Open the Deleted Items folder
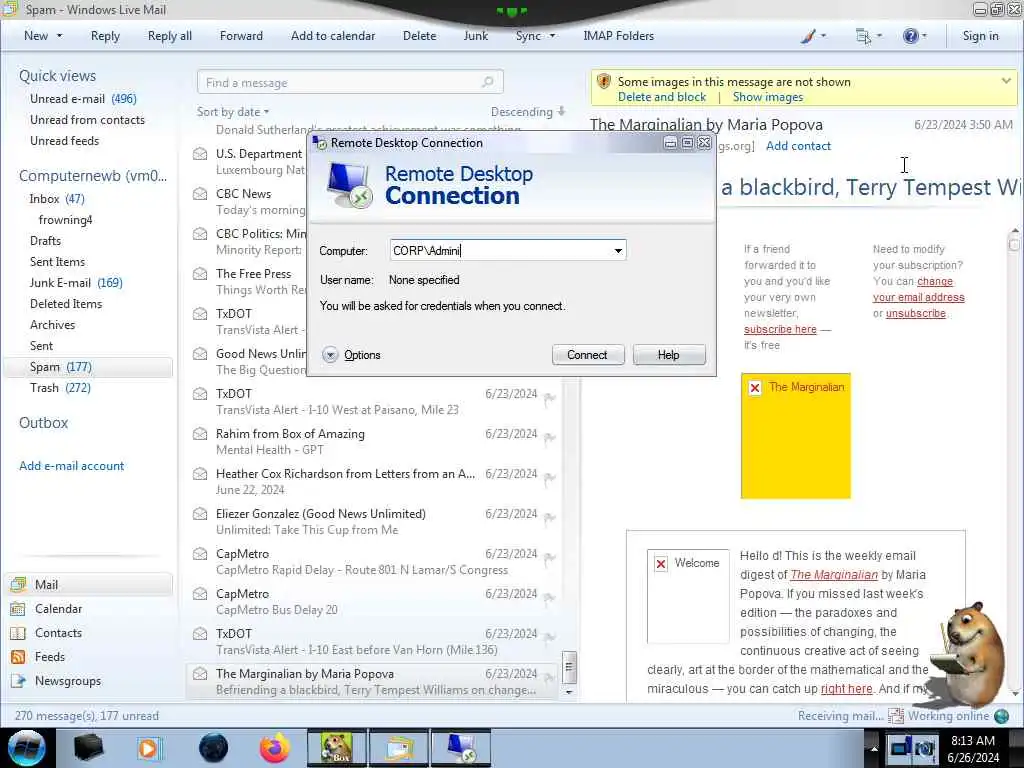The image size is (1024, 768). (66, 304)
